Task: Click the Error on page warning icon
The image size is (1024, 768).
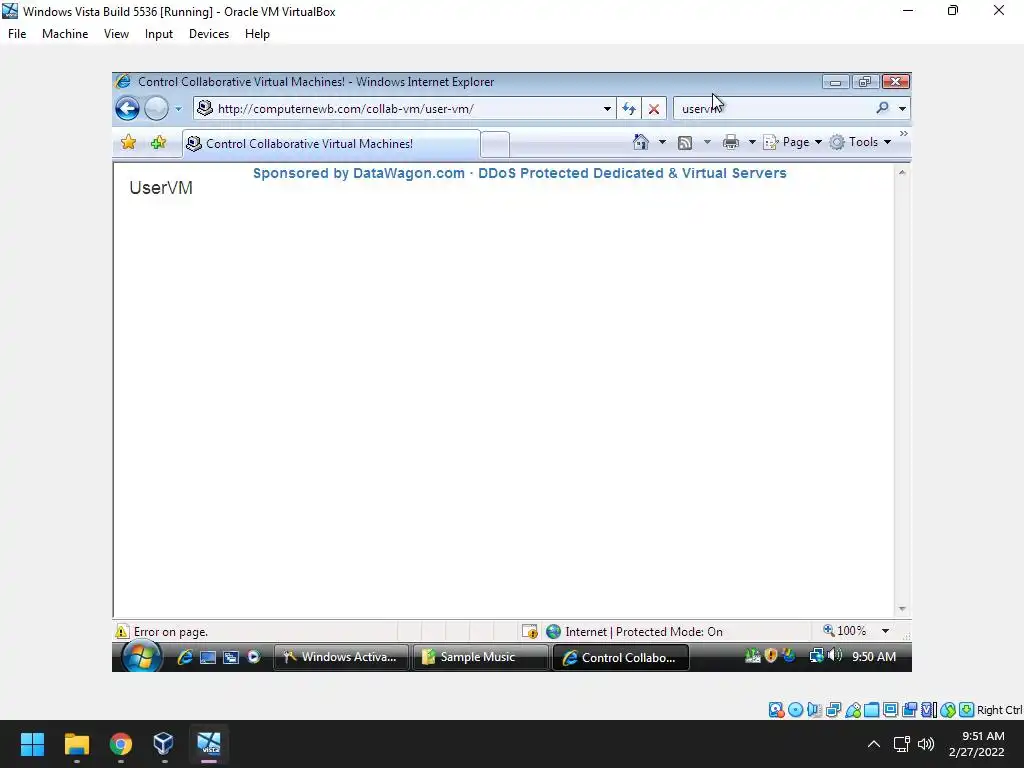Action: pos(122,632)
